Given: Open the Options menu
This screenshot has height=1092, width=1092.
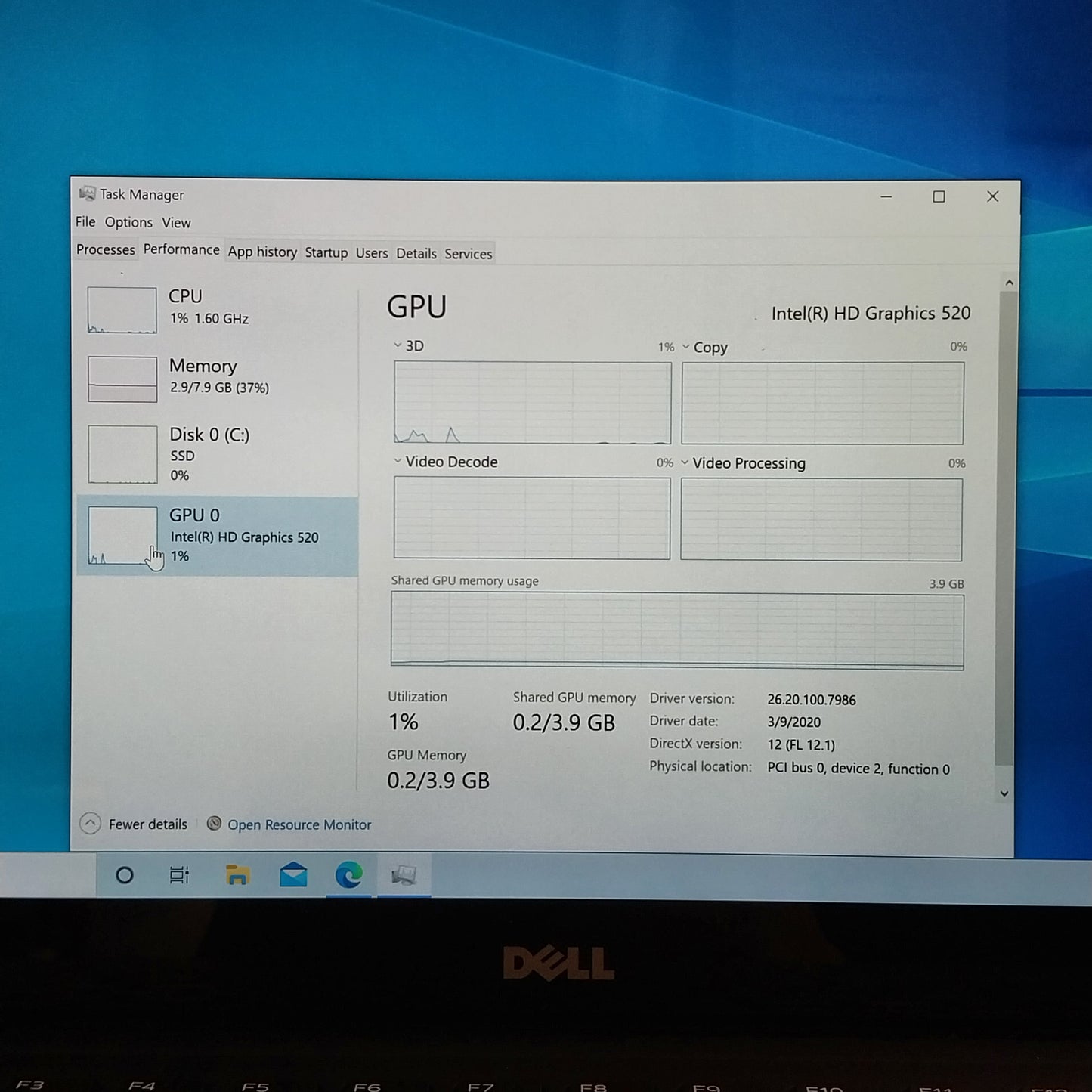Looking at the screenshot, I should (128, 222).
